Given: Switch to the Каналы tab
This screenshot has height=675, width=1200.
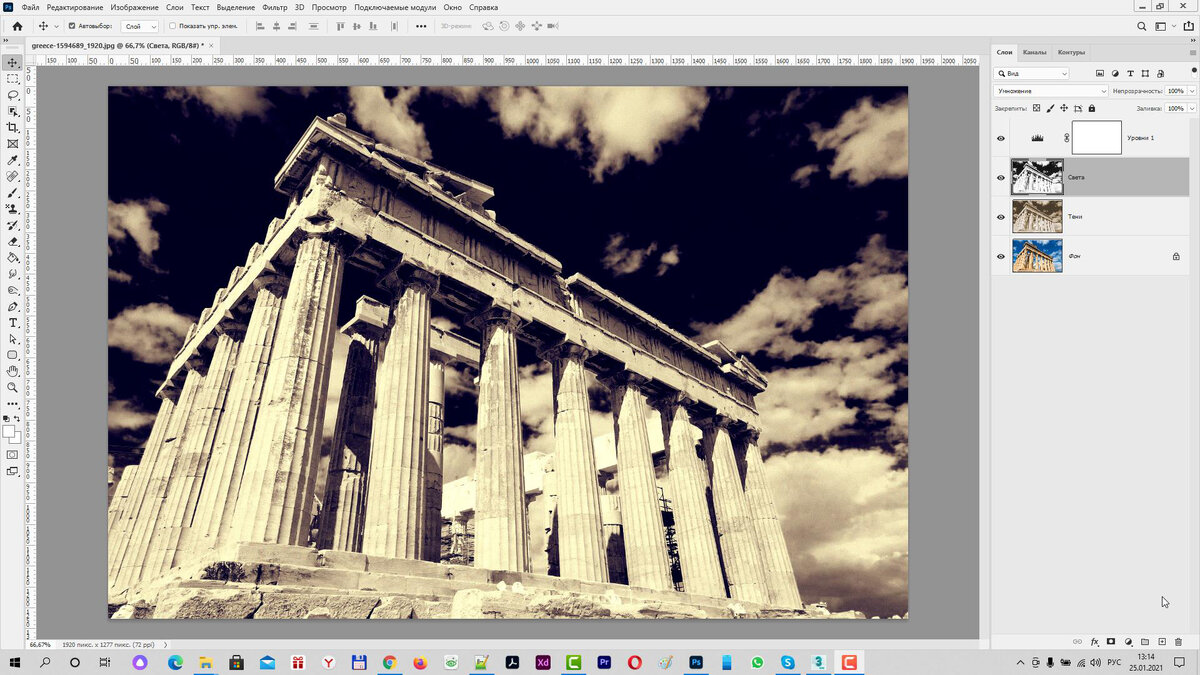Looking at the screenshot, I should click(x=1034, y=52).
